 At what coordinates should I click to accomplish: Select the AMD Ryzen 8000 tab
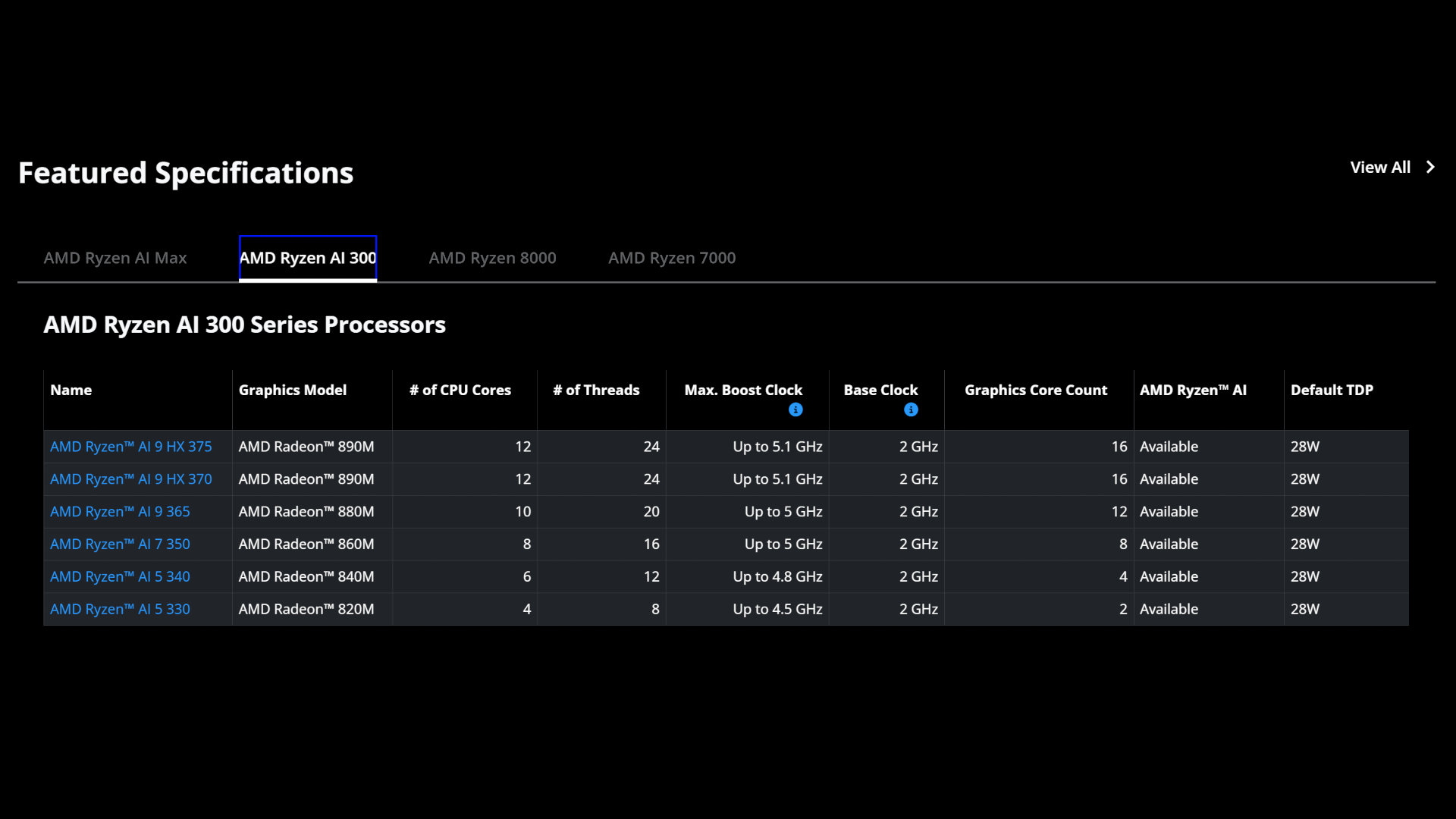tap(492, 258)
